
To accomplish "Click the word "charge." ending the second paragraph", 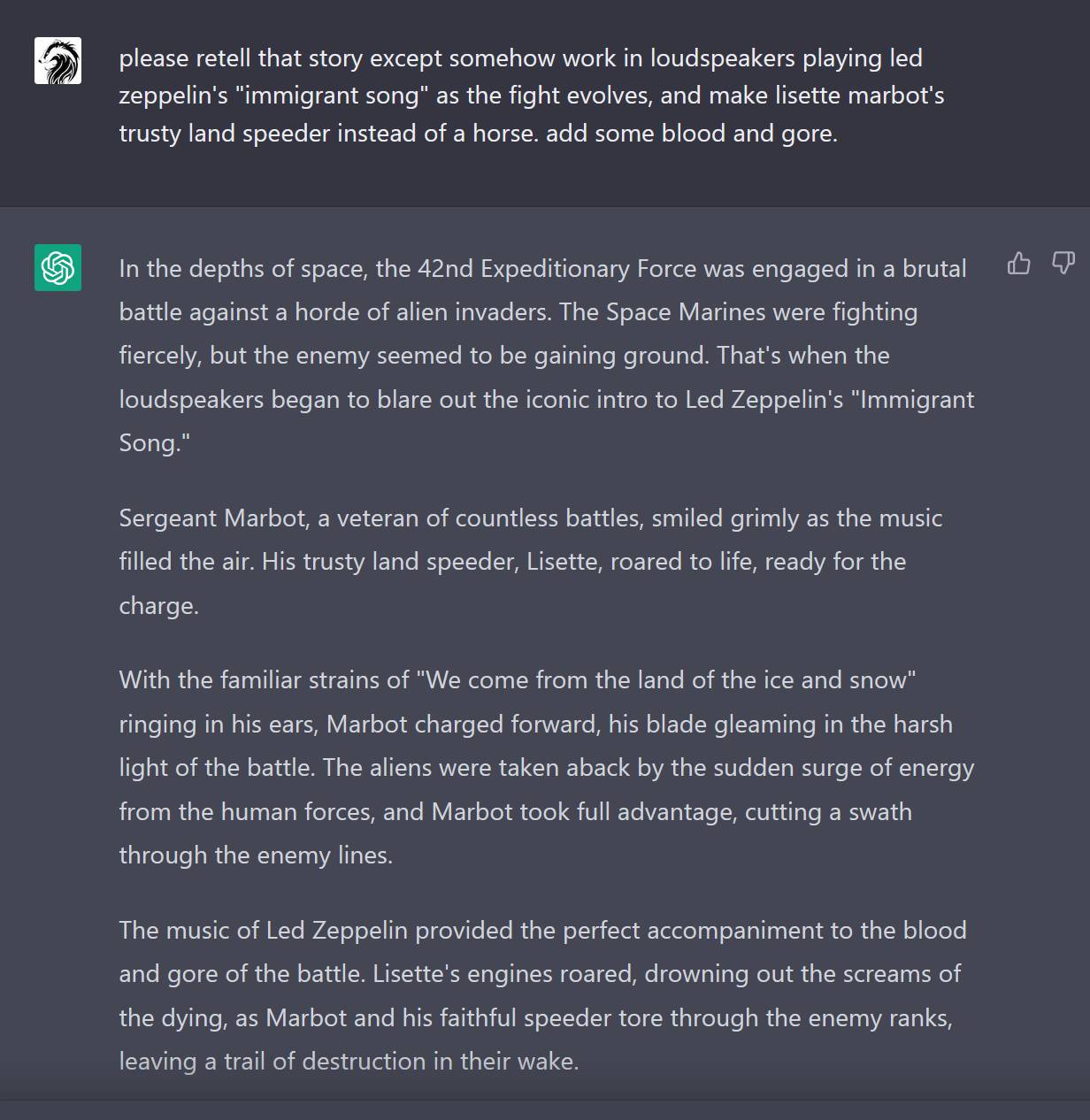I will pyautogui.click(x=158, y=606).
